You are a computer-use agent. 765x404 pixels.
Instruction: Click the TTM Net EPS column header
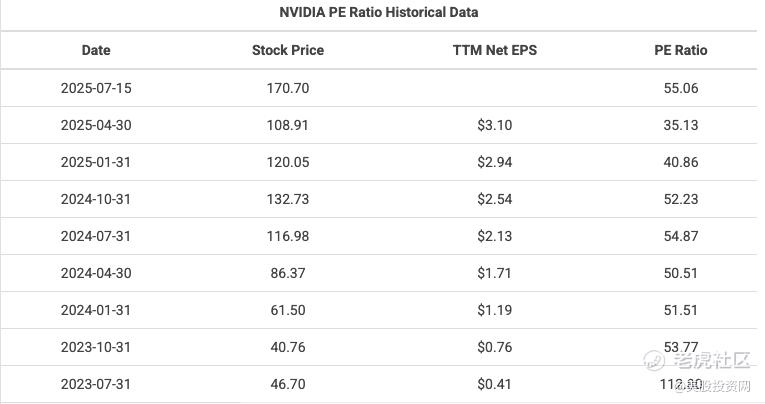point(495,50)
